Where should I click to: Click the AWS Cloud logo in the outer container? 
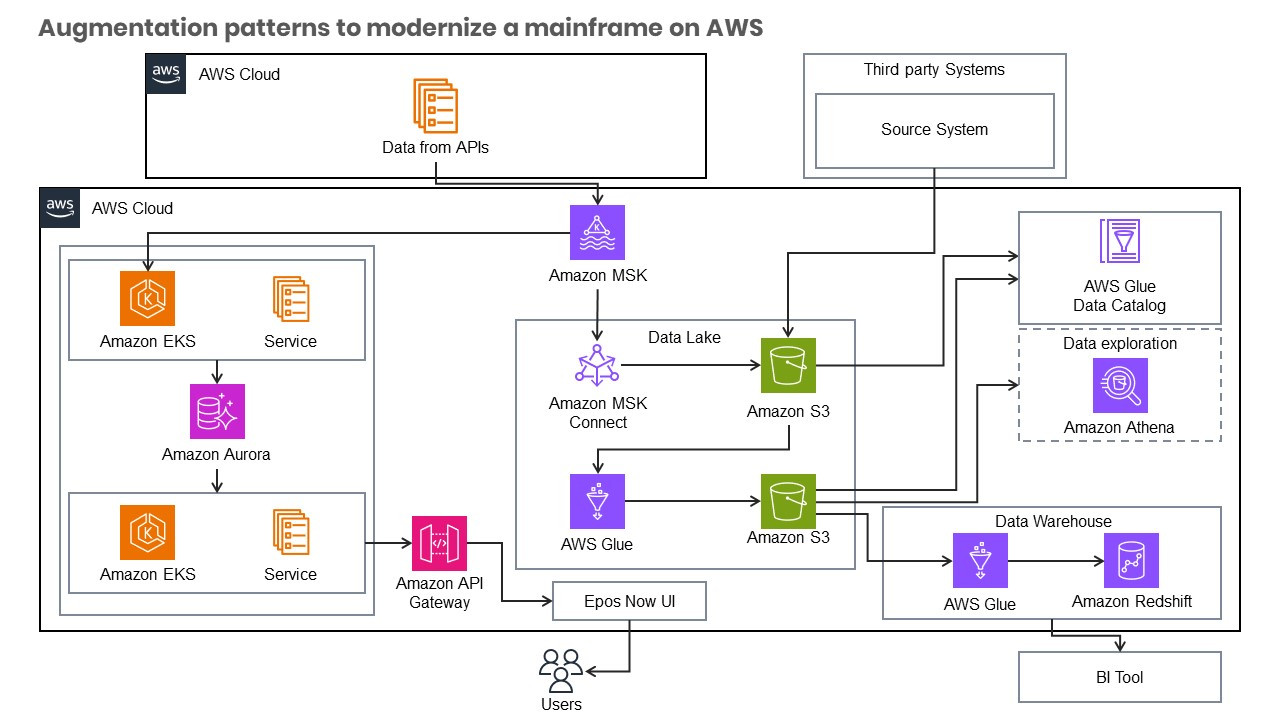[59, 208]
